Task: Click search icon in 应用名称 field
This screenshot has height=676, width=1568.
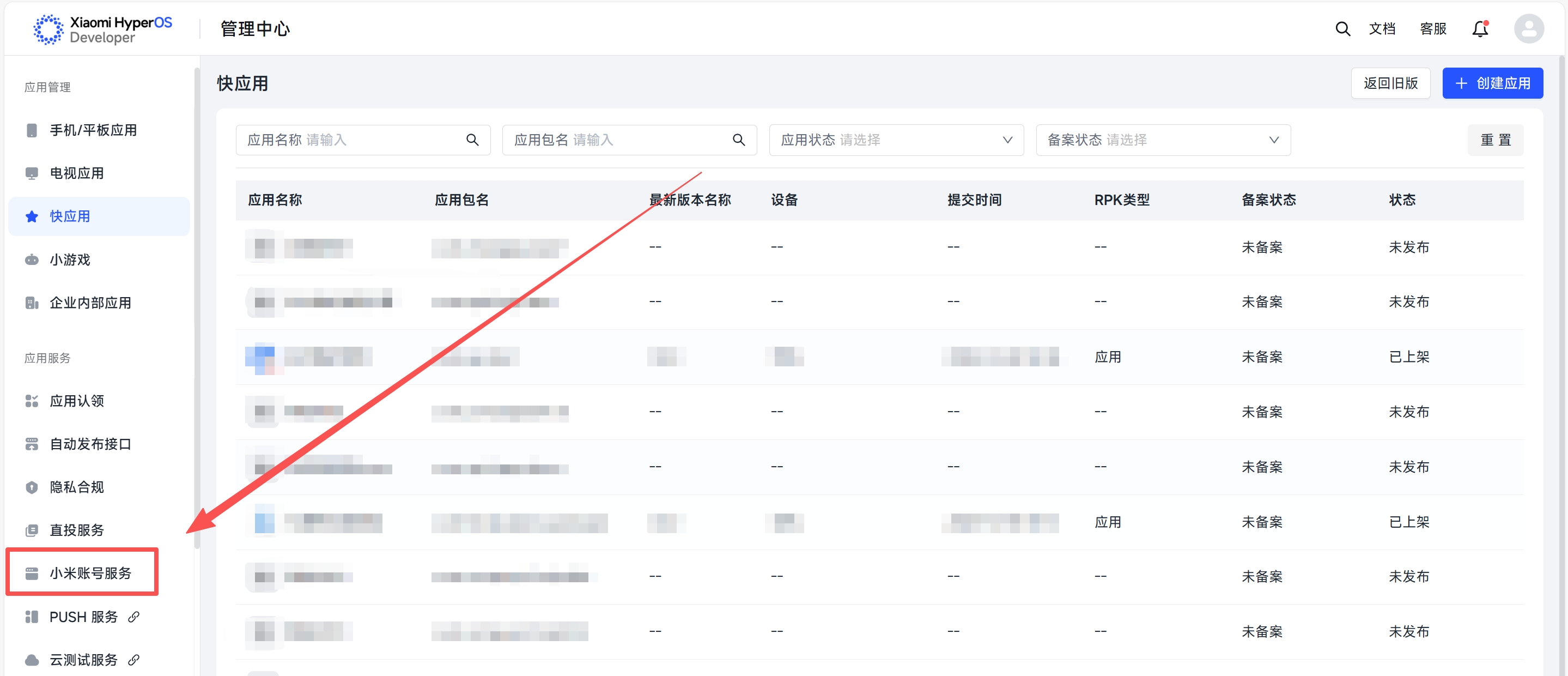Action: [x=472, y=140]
